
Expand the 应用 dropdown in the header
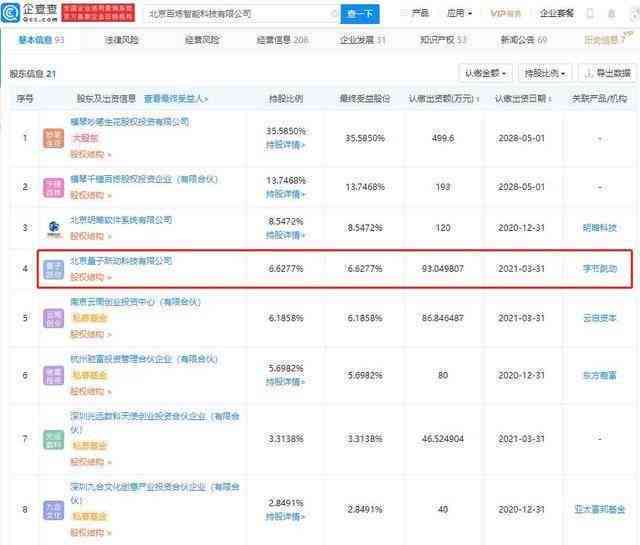coord(459,13)
